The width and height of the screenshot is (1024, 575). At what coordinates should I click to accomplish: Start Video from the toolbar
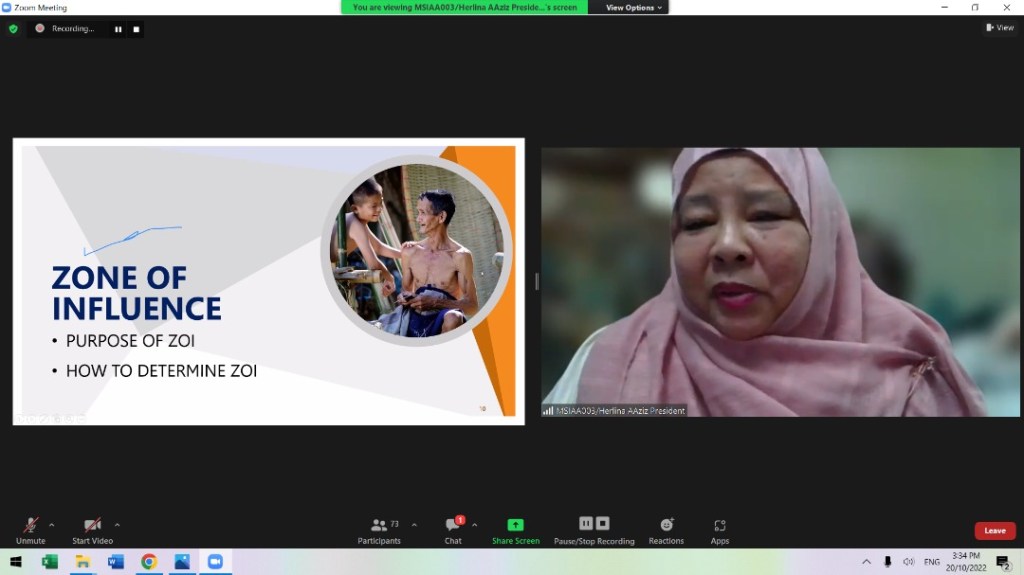[x=92, y=530]
